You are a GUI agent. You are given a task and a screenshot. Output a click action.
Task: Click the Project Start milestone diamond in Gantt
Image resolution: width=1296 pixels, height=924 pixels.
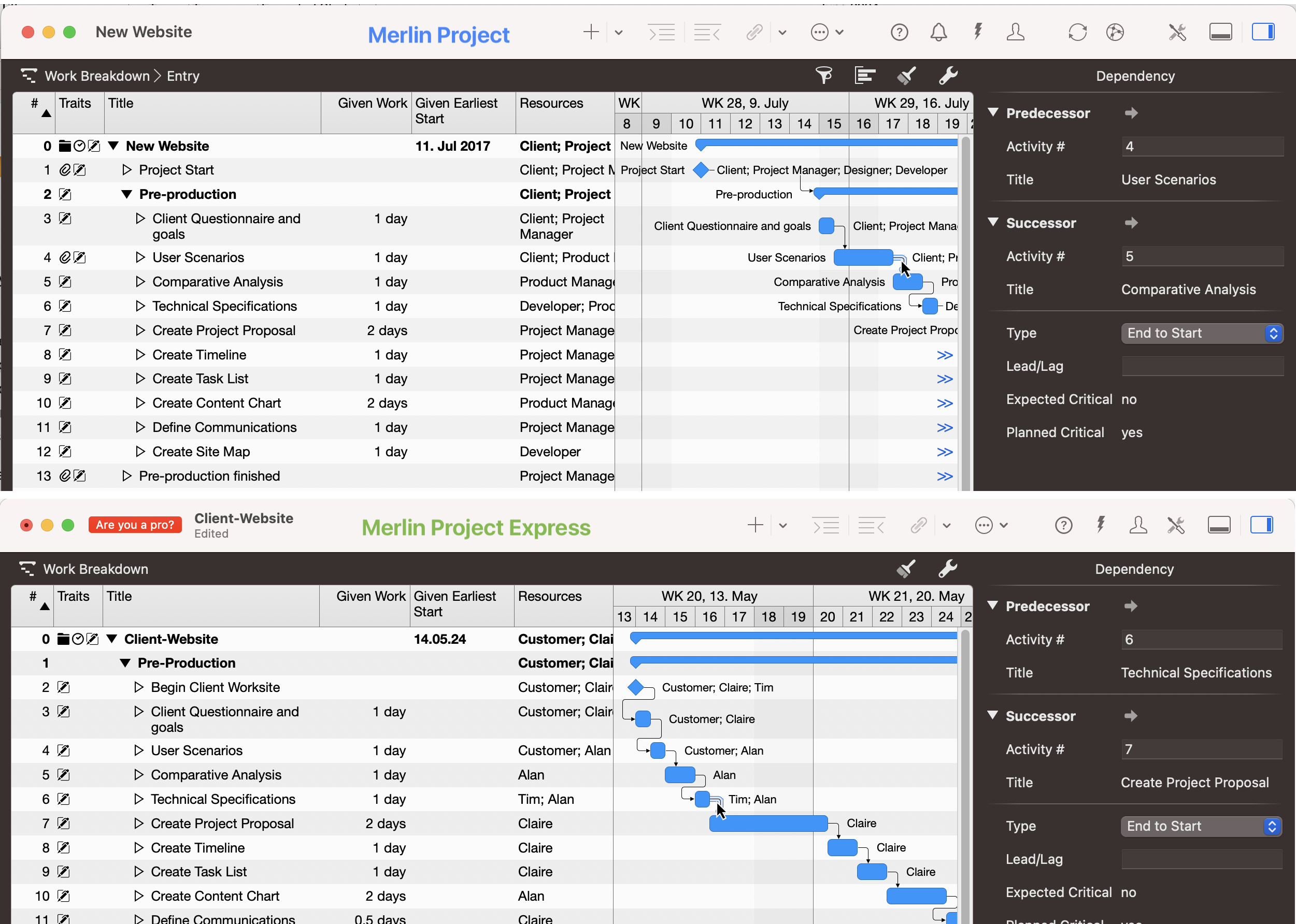point(702,169)
